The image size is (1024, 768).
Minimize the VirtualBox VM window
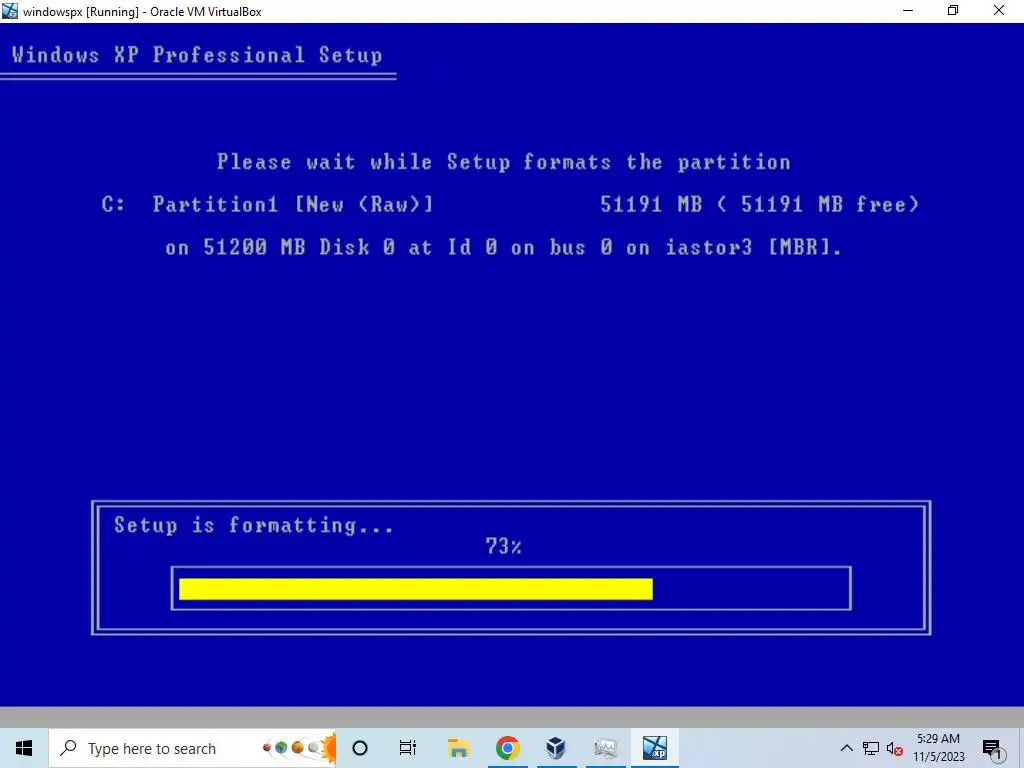point(908,11)
